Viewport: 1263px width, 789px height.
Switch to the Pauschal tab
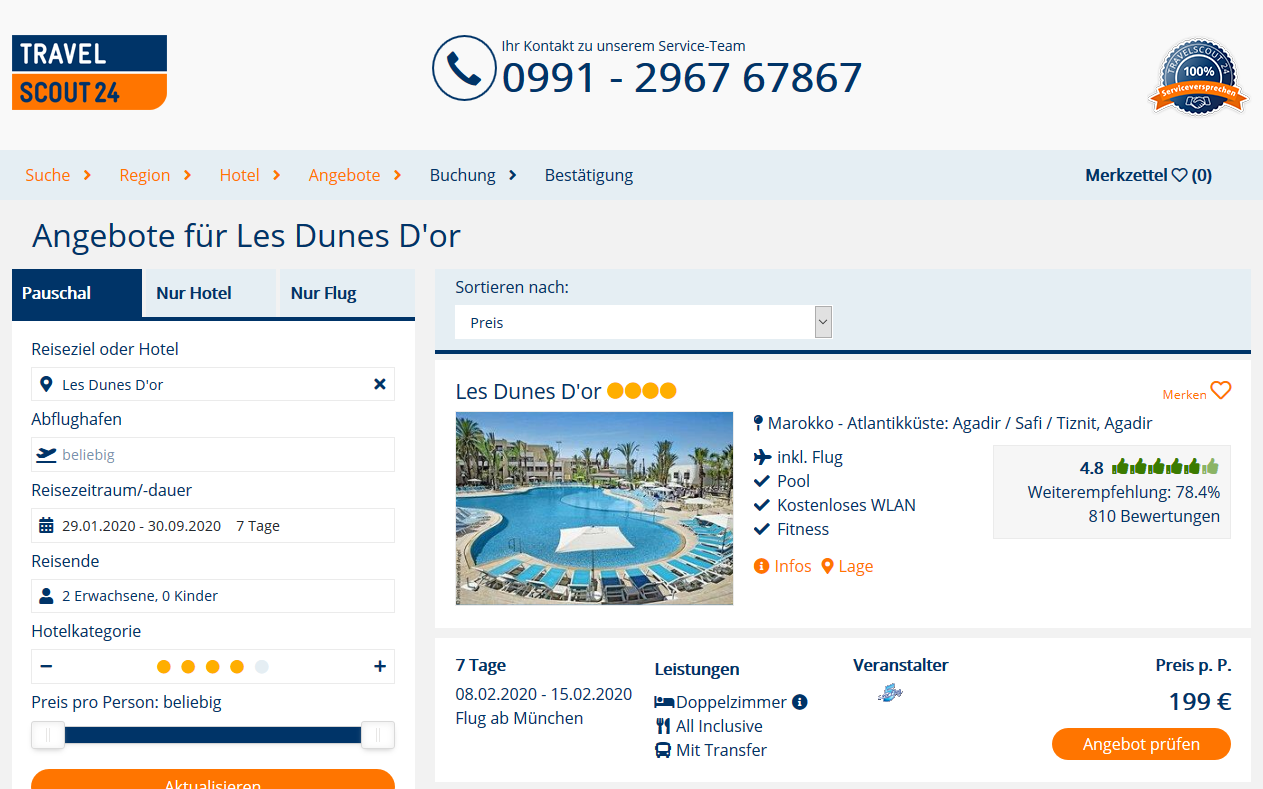pos(77,293)
